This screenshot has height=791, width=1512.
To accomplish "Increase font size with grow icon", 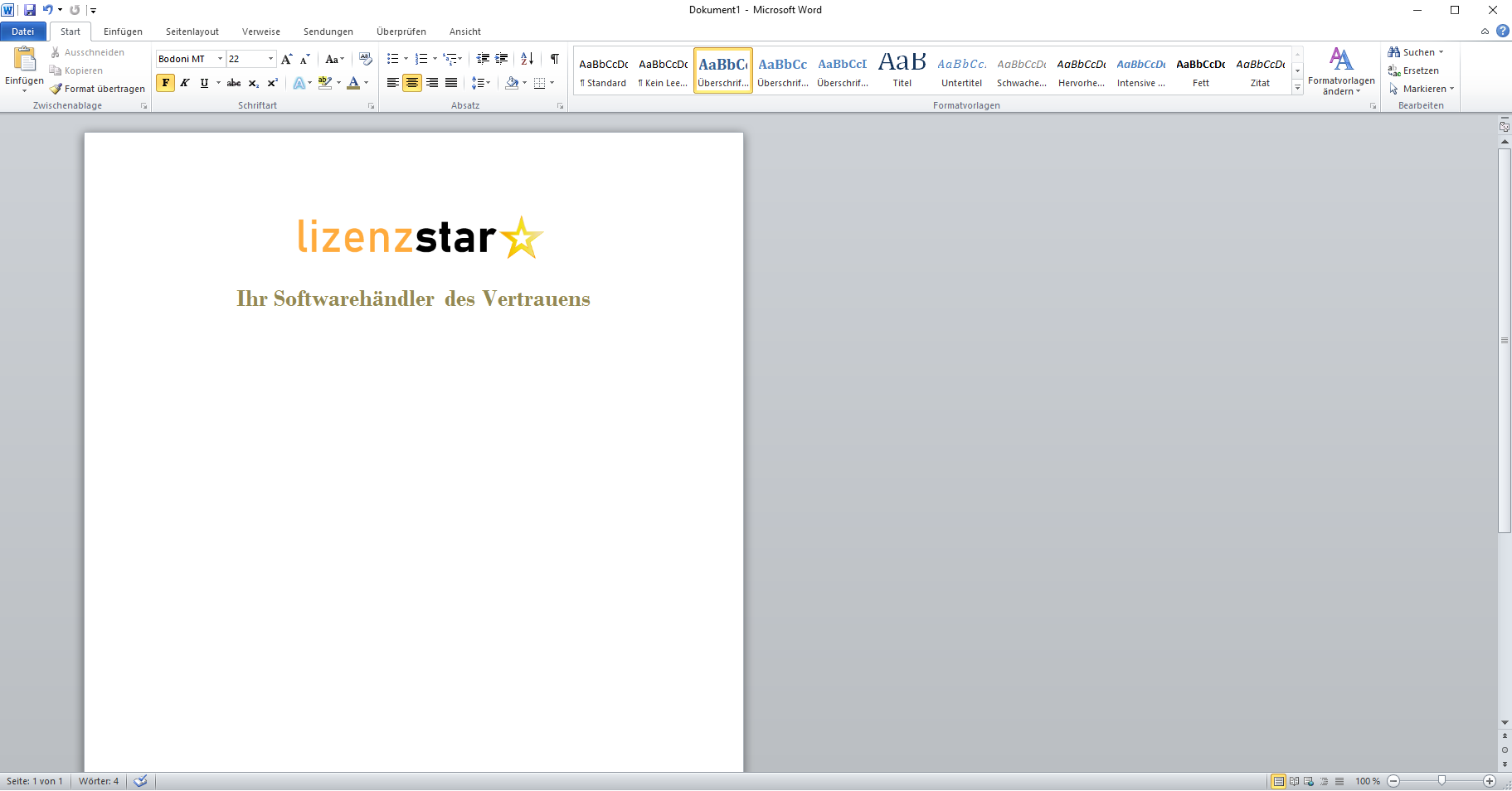I will [286, 59].
